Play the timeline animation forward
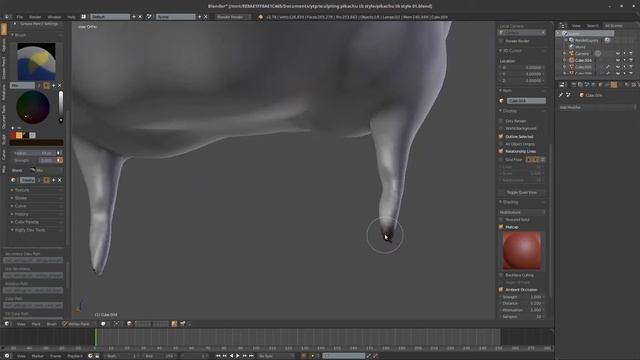This screenshot has height=360, width=640. tap(238, 356)
